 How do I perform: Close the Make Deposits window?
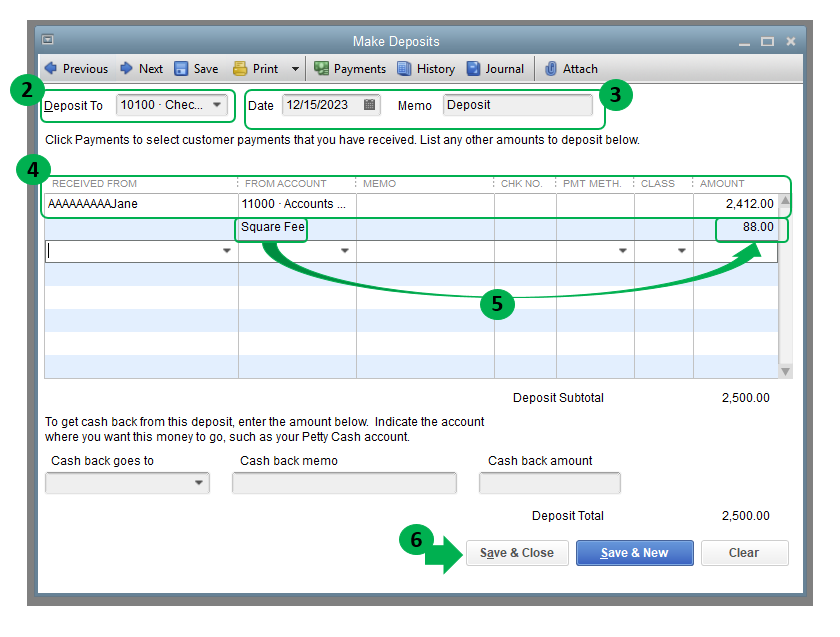791,41
